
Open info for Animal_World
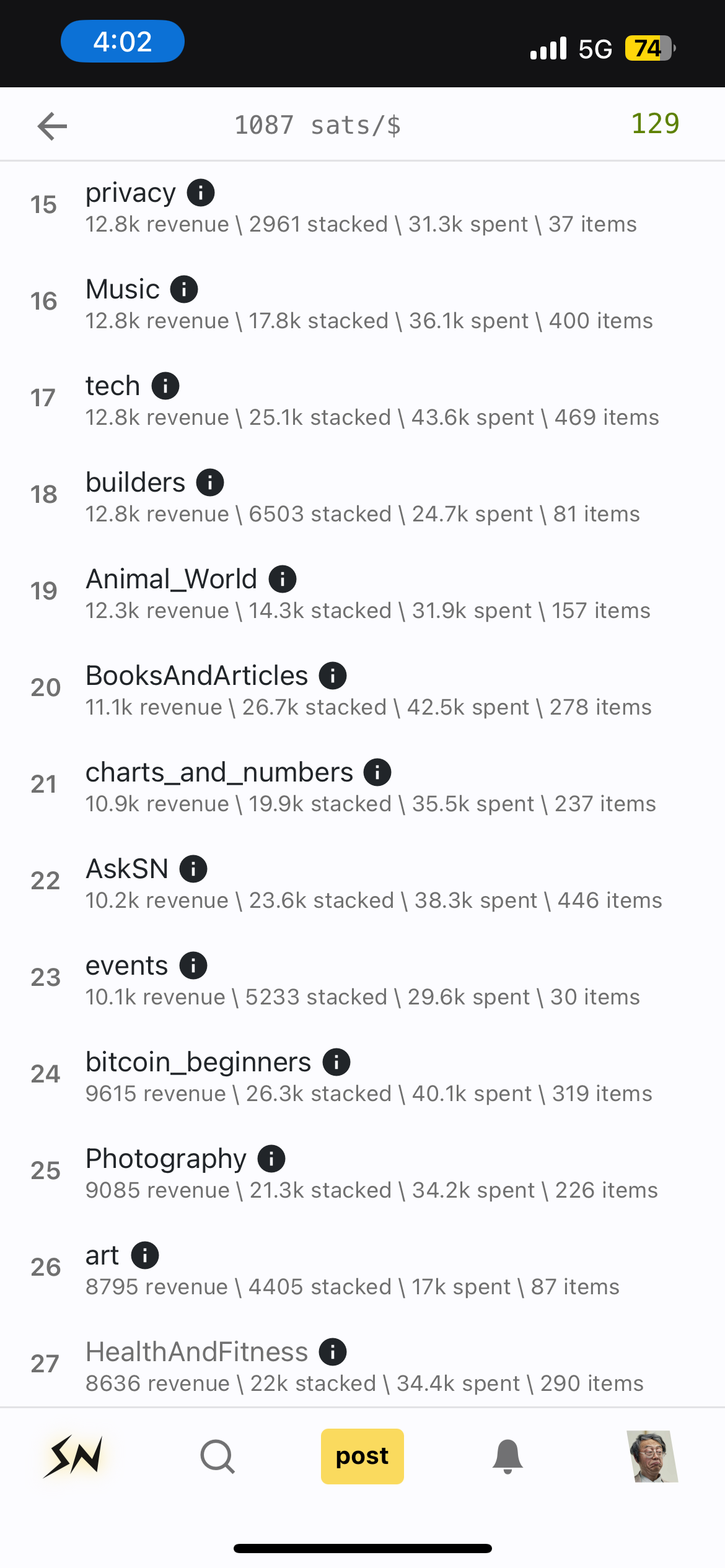283,579
